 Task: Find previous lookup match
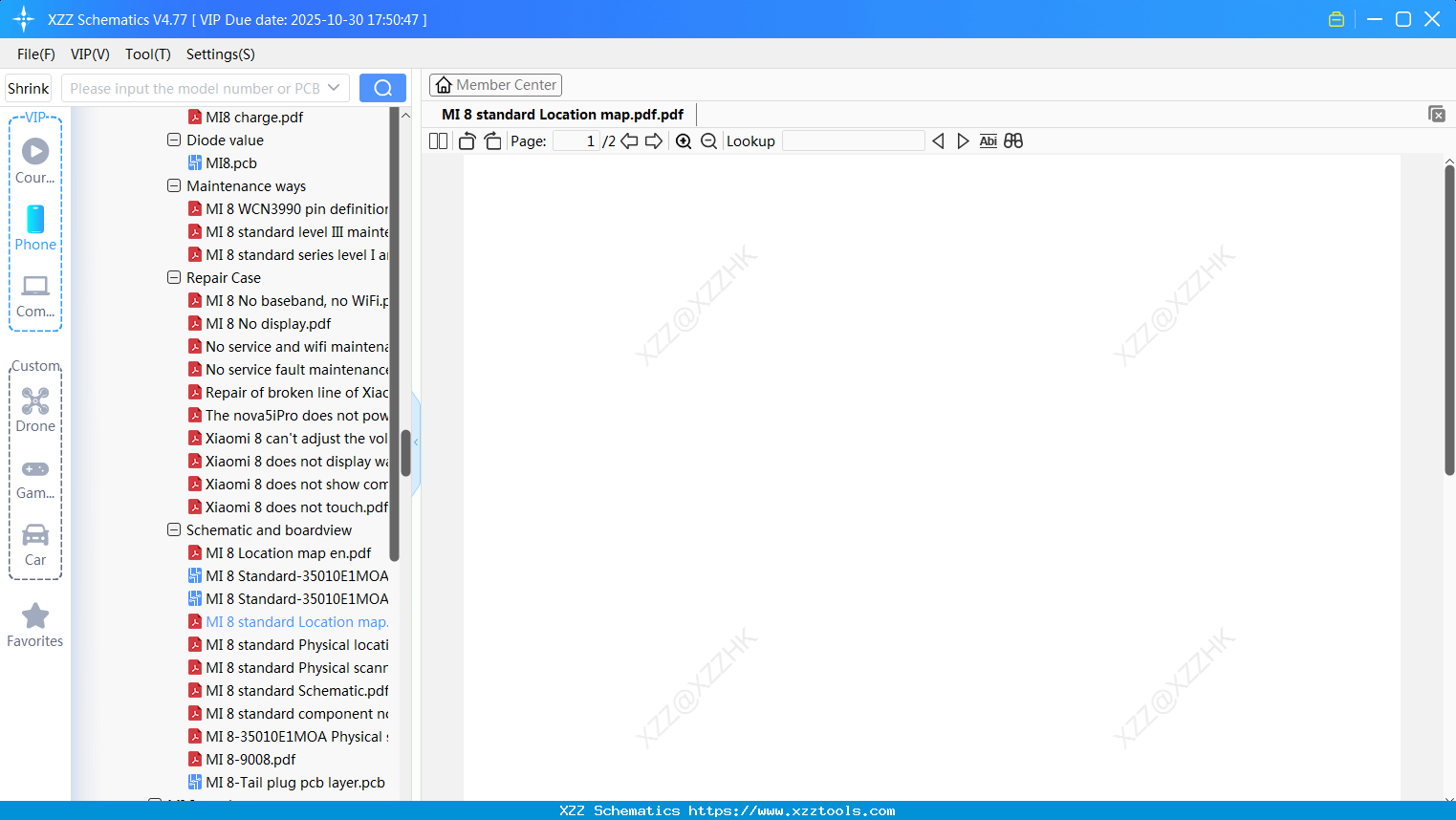point(938,140)
